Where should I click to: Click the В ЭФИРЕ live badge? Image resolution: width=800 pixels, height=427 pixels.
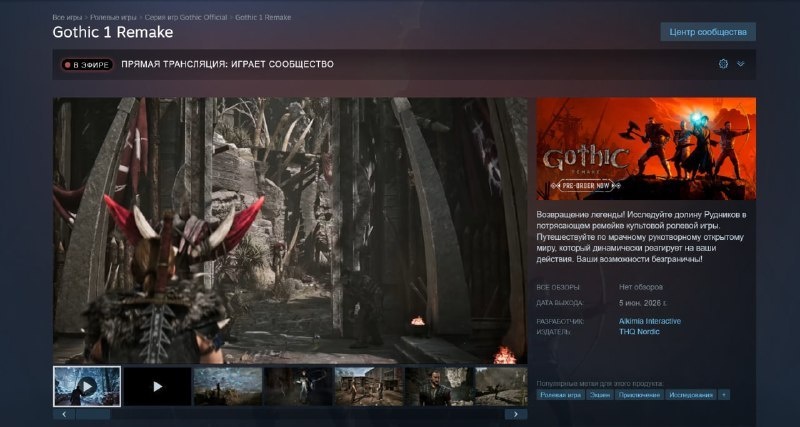click(87, 65)
